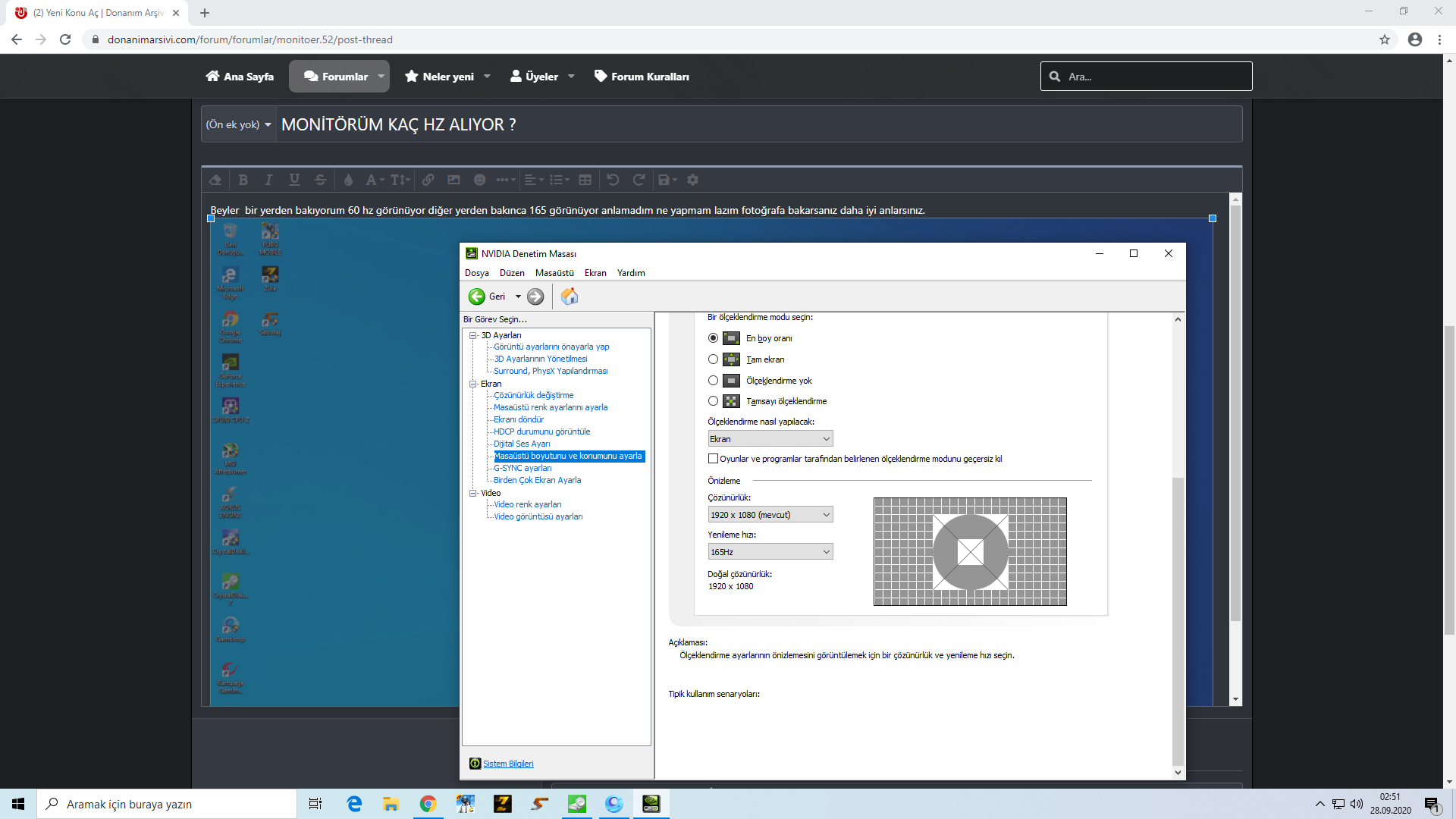Image resolution: width=1456 pixels, height=819 pixels.
Task: Open the Dosya menu in NVIDIA panel
Action: (477, 273)
